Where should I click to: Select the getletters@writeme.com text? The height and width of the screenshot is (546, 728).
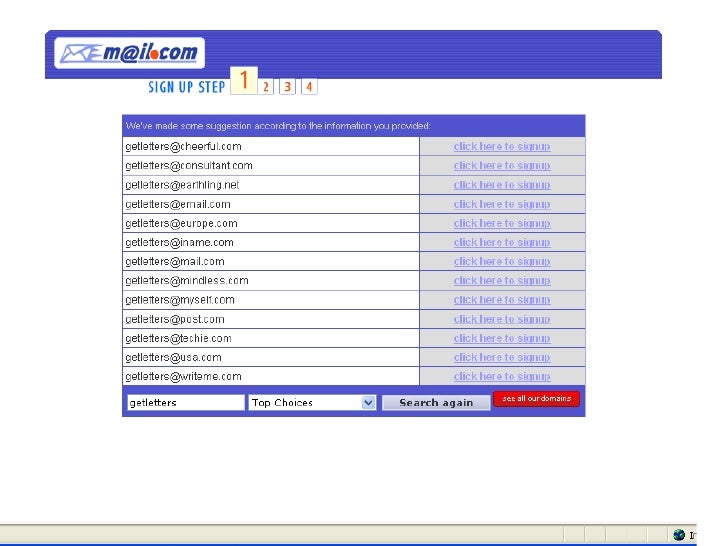tap(183, 377)
